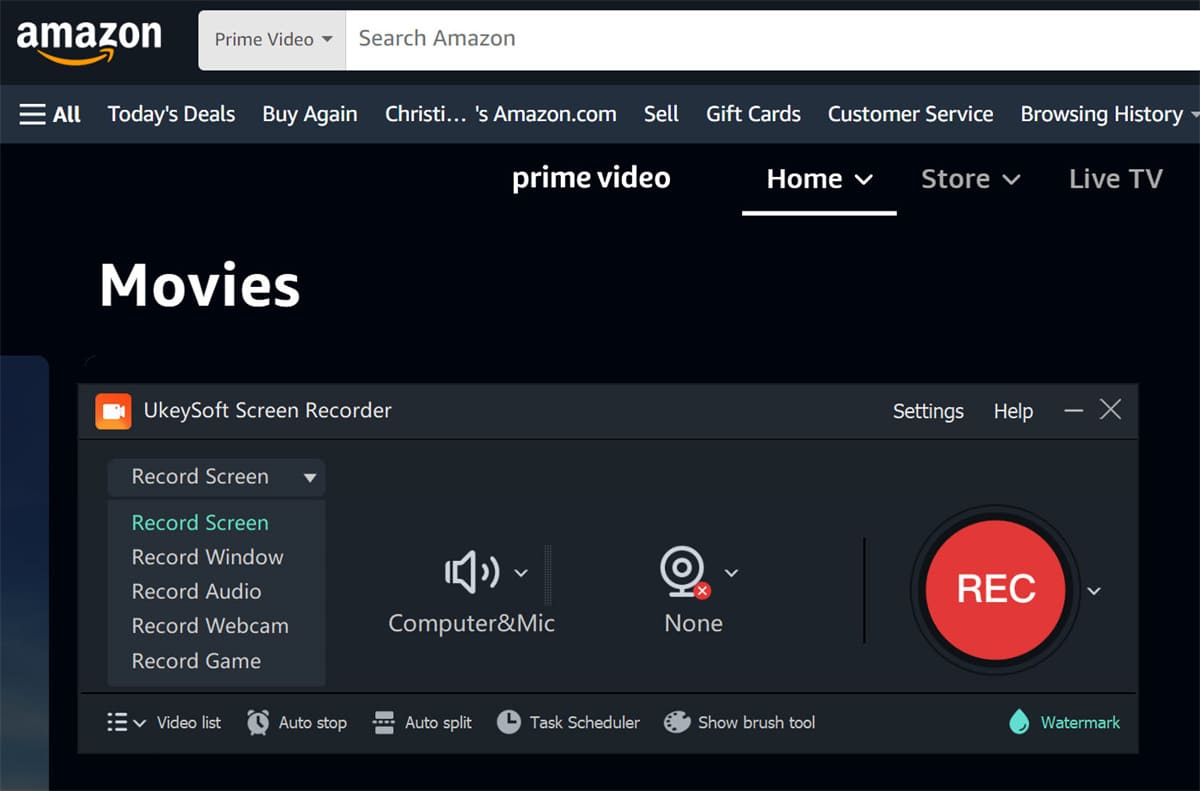Click the Watermark droplet icon

click(1019, 722)
